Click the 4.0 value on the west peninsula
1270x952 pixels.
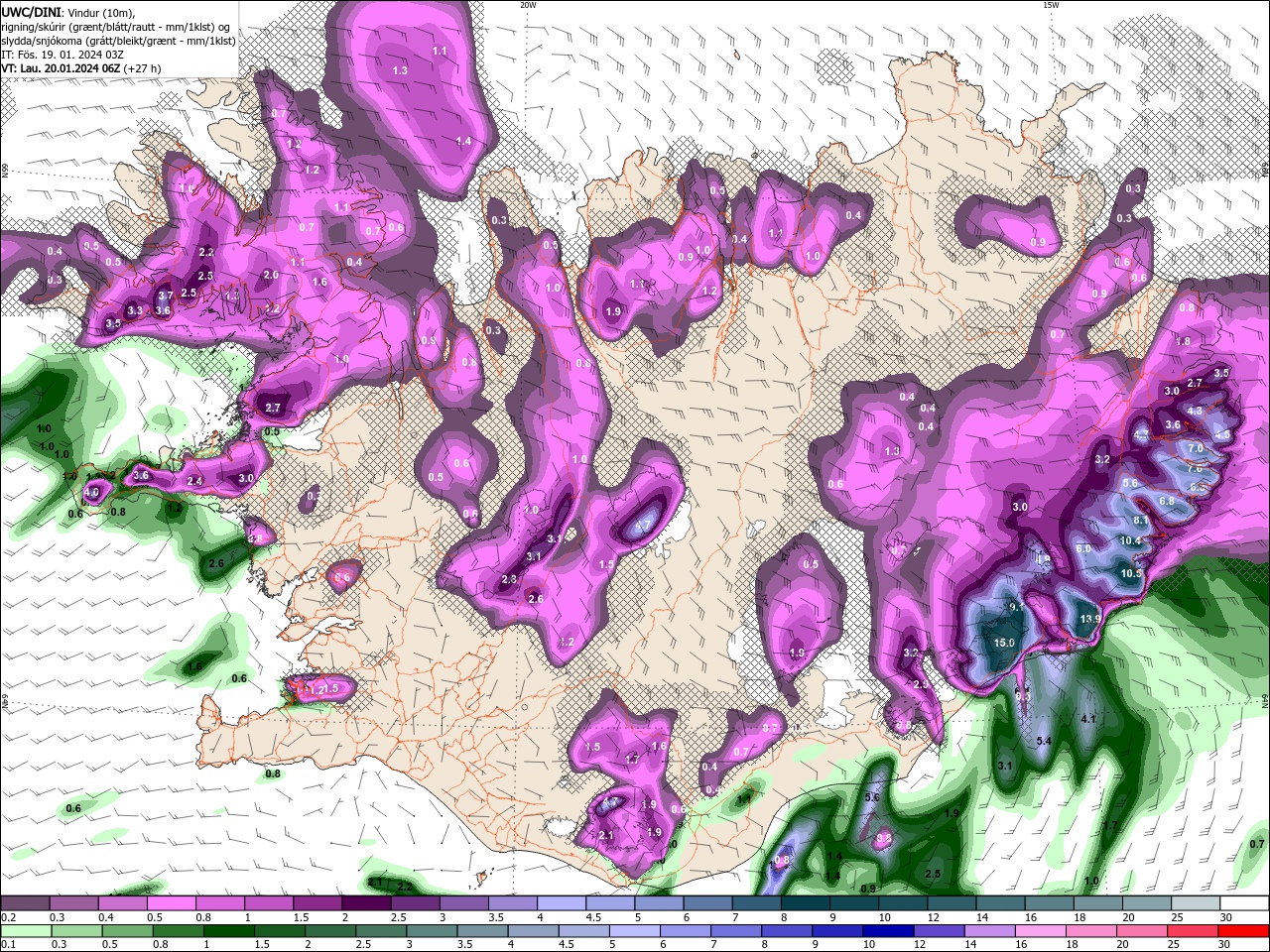pyautogui.click(x=92, y=492)
